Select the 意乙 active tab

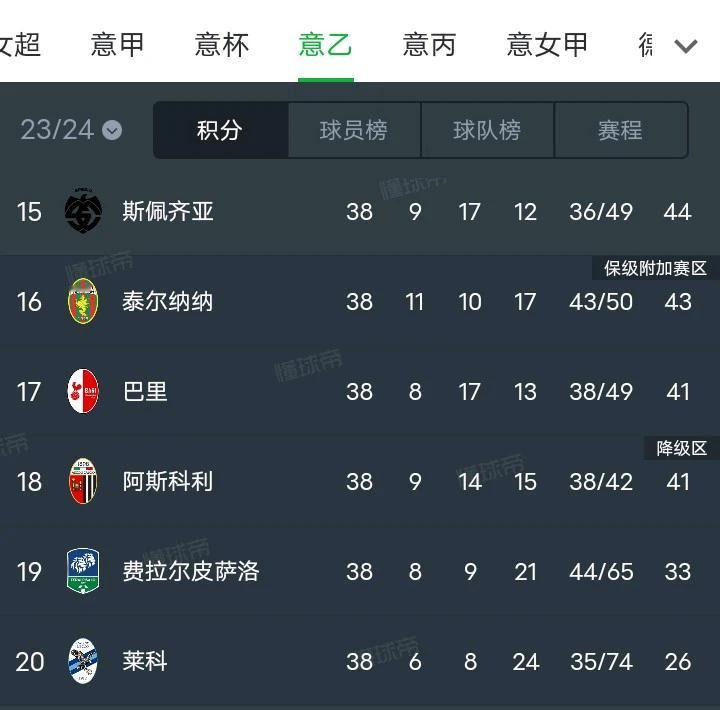coord(326,45)
